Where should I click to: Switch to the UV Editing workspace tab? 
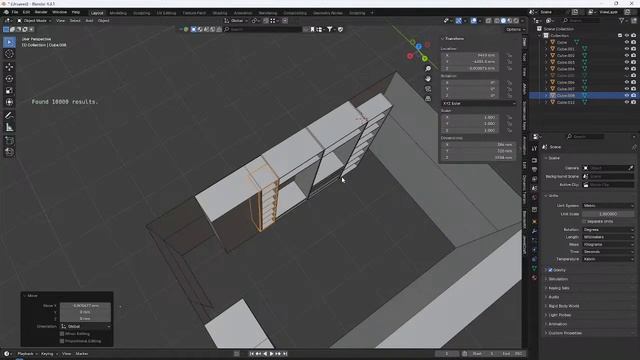coord(166,13)
